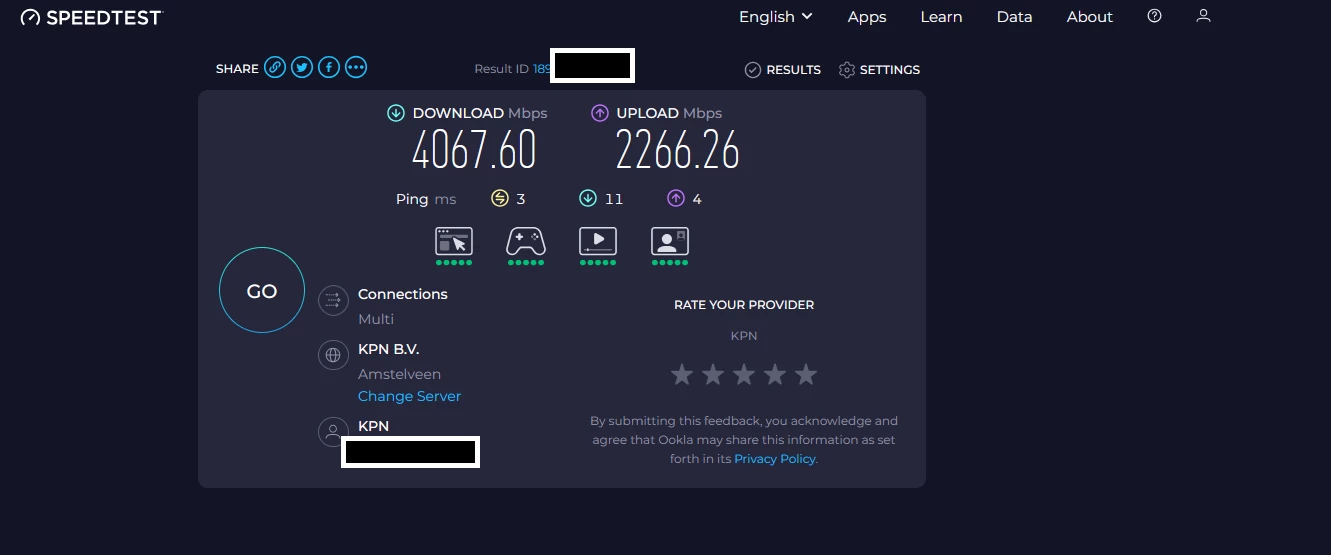Open the About menu
Screen dimensions: 1331x555
(x=1090, y=16)
